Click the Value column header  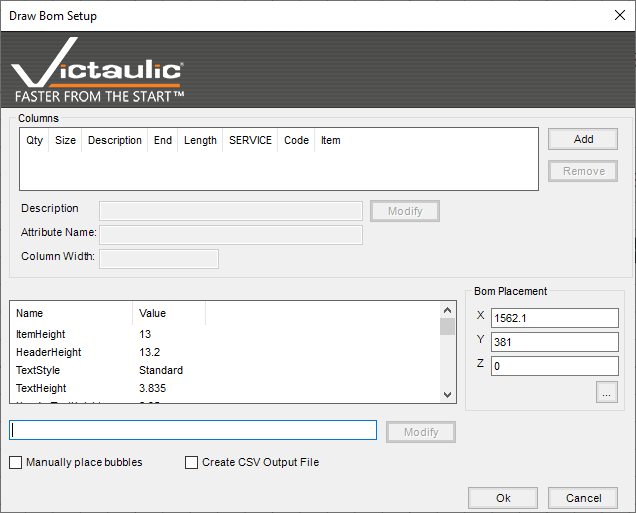(169, 313)
